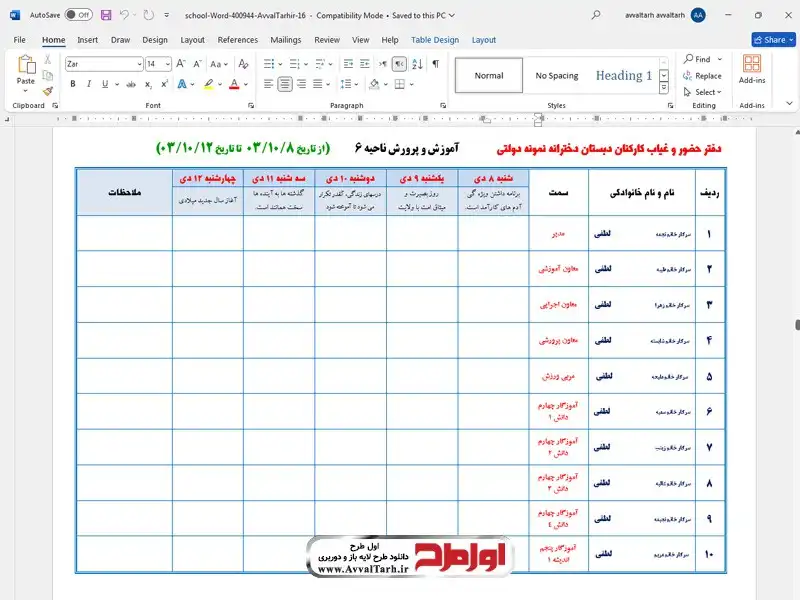Open the search magnifier in title bar

(x=595, y=15)
